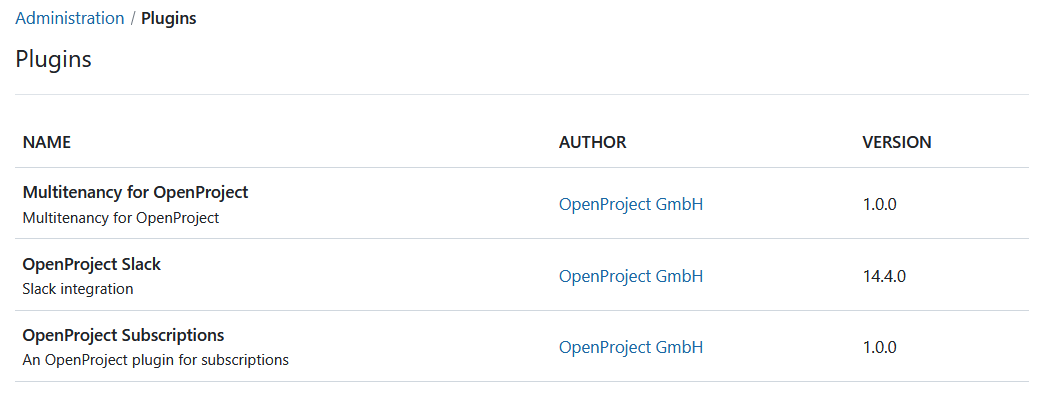Click the large Plugins page heading
The width and height of the screenshot is (1042, 412).
tap(53, 59)
